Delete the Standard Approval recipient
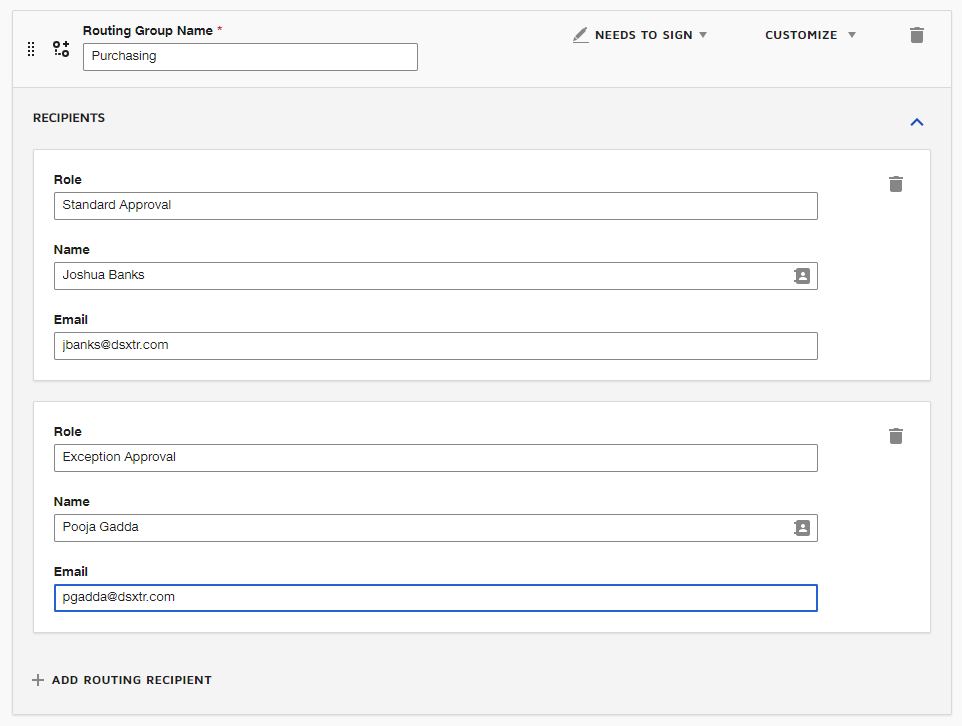 click(x=896, y=184)
